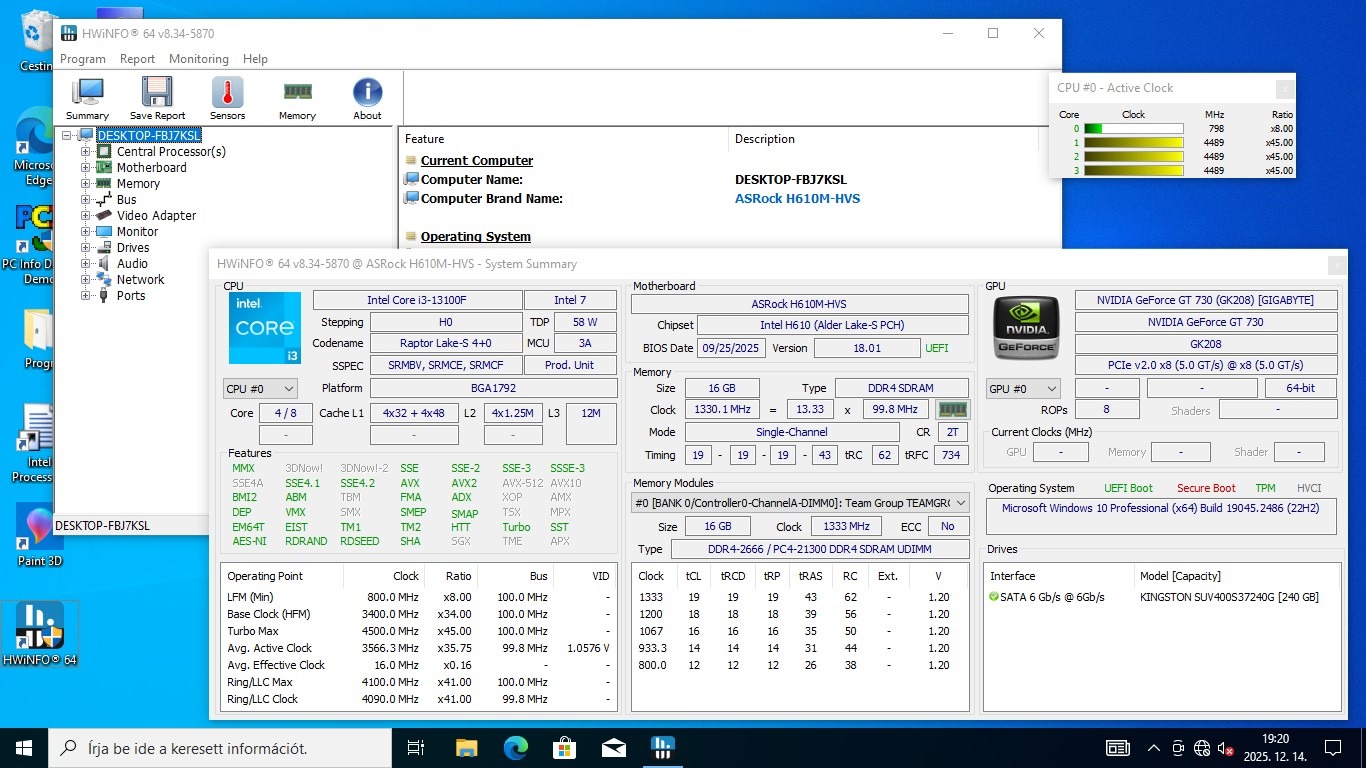Open the About info icon
1366x768 pixels.
click(x=367, y=98)
